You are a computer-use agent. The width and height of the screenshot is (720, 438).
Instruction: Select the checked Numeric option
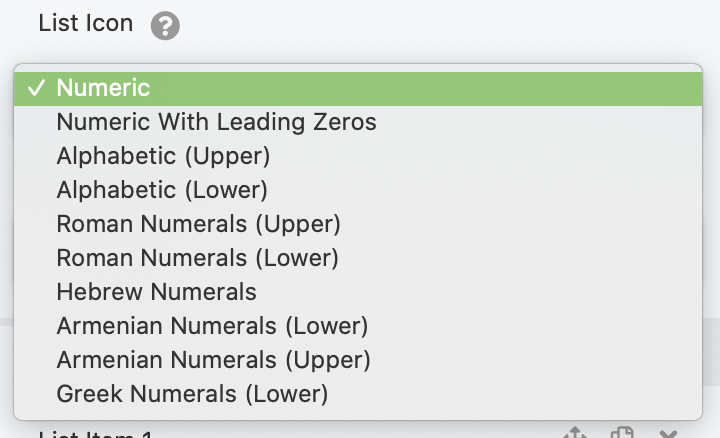click(103, 88)
